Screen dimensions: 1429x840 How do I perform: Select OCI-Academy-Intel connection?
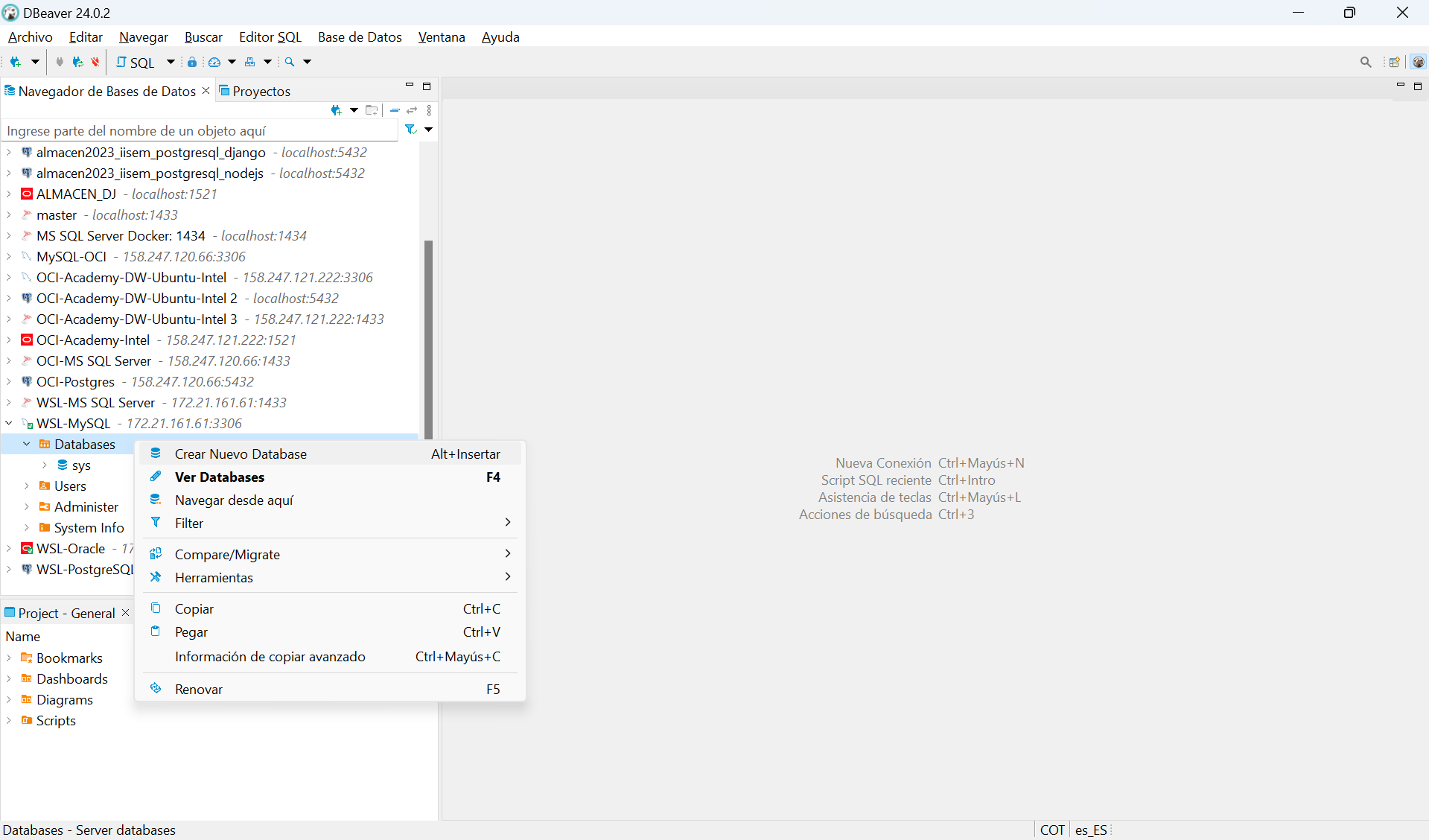(x=93, y=340)
